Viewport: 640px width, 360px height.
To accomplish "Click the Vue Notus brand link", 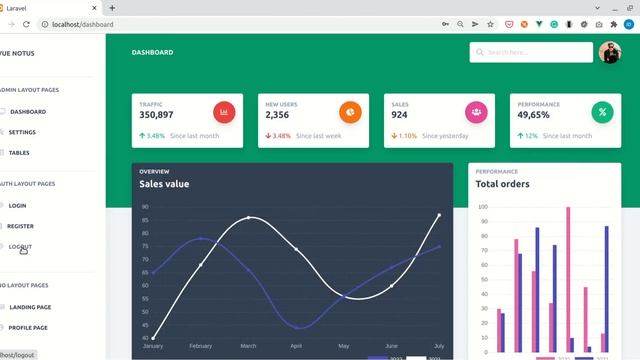I will (x=17, y=53).
